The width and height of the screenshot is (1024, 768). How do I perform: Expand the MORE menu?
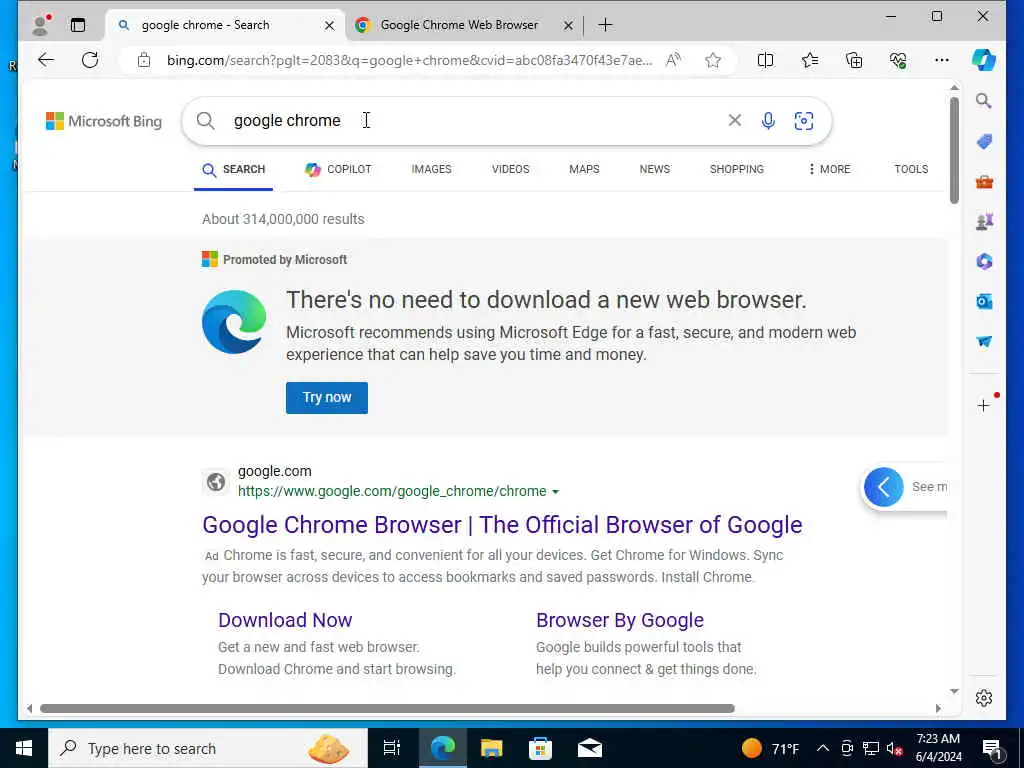click(829, 169)
